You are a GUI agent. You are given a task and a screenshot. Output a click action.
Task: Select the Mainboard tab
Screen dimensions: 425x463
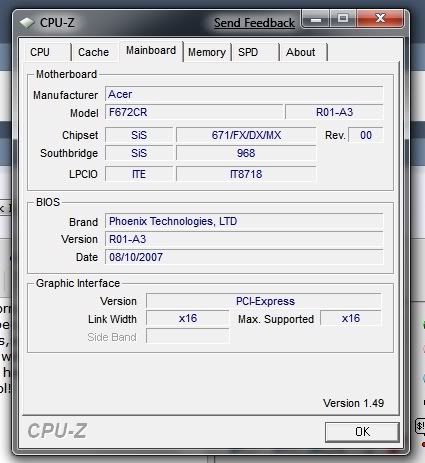151,51
